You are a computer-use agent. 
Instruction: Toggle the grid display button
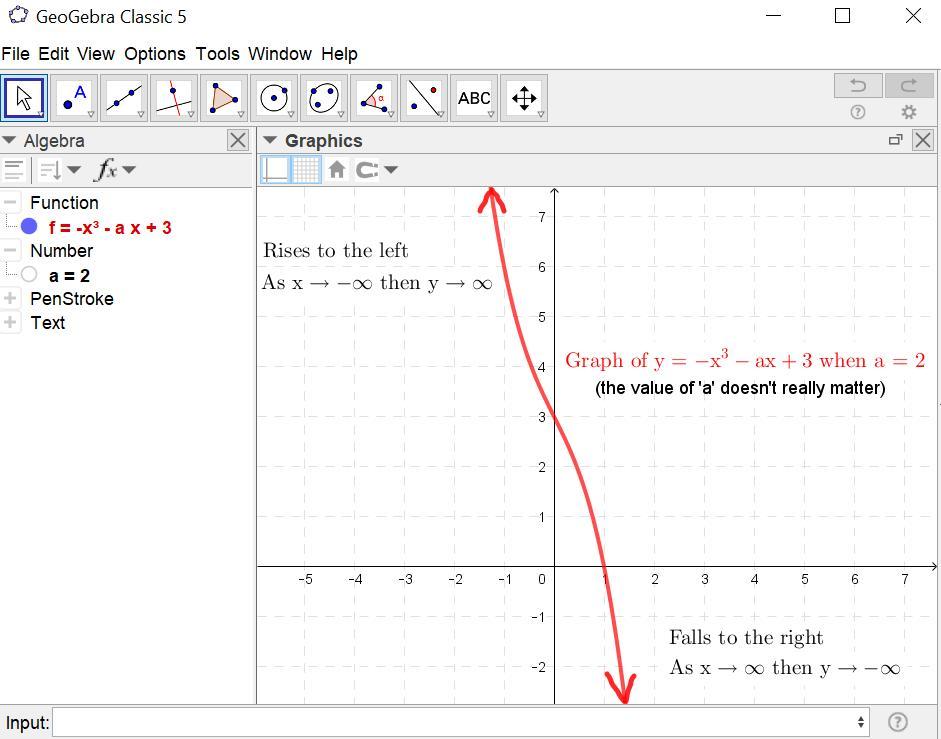(306, 169)
